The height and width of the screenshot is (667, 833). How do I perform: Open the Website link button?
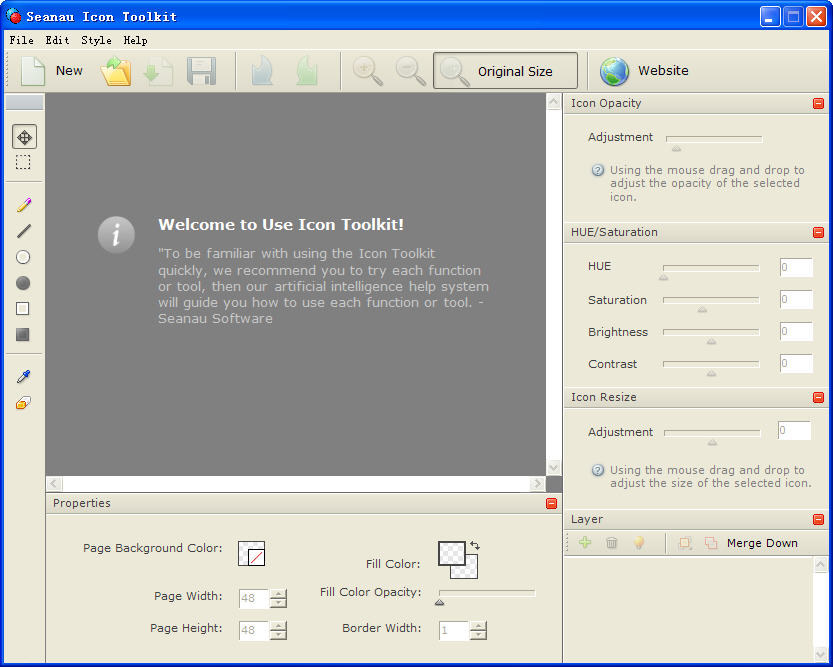point(645,71)
